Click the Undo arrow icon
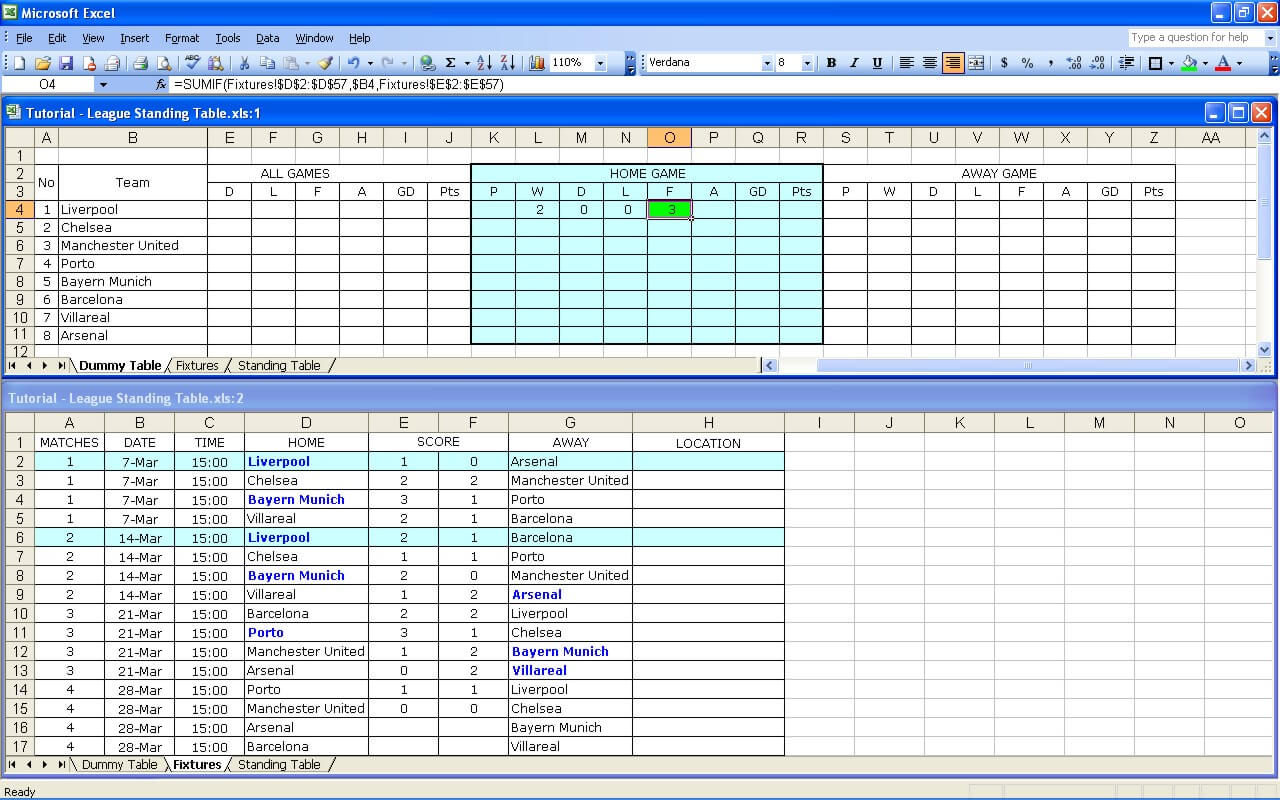The height and width of the screenshot is (800, 1280). [353, 63]
